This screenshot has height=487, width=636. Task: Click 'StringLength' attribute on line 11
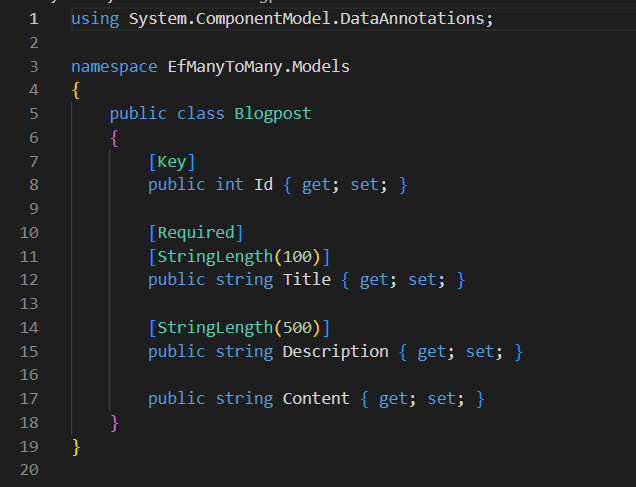pos(215,257)
